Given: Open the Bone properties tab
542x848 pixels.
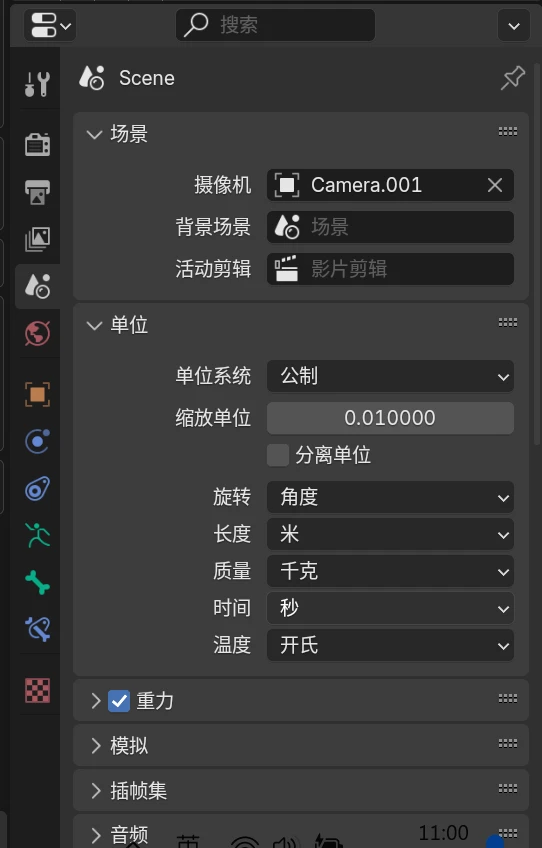Looking at the screenshot, I should [37, 582].
